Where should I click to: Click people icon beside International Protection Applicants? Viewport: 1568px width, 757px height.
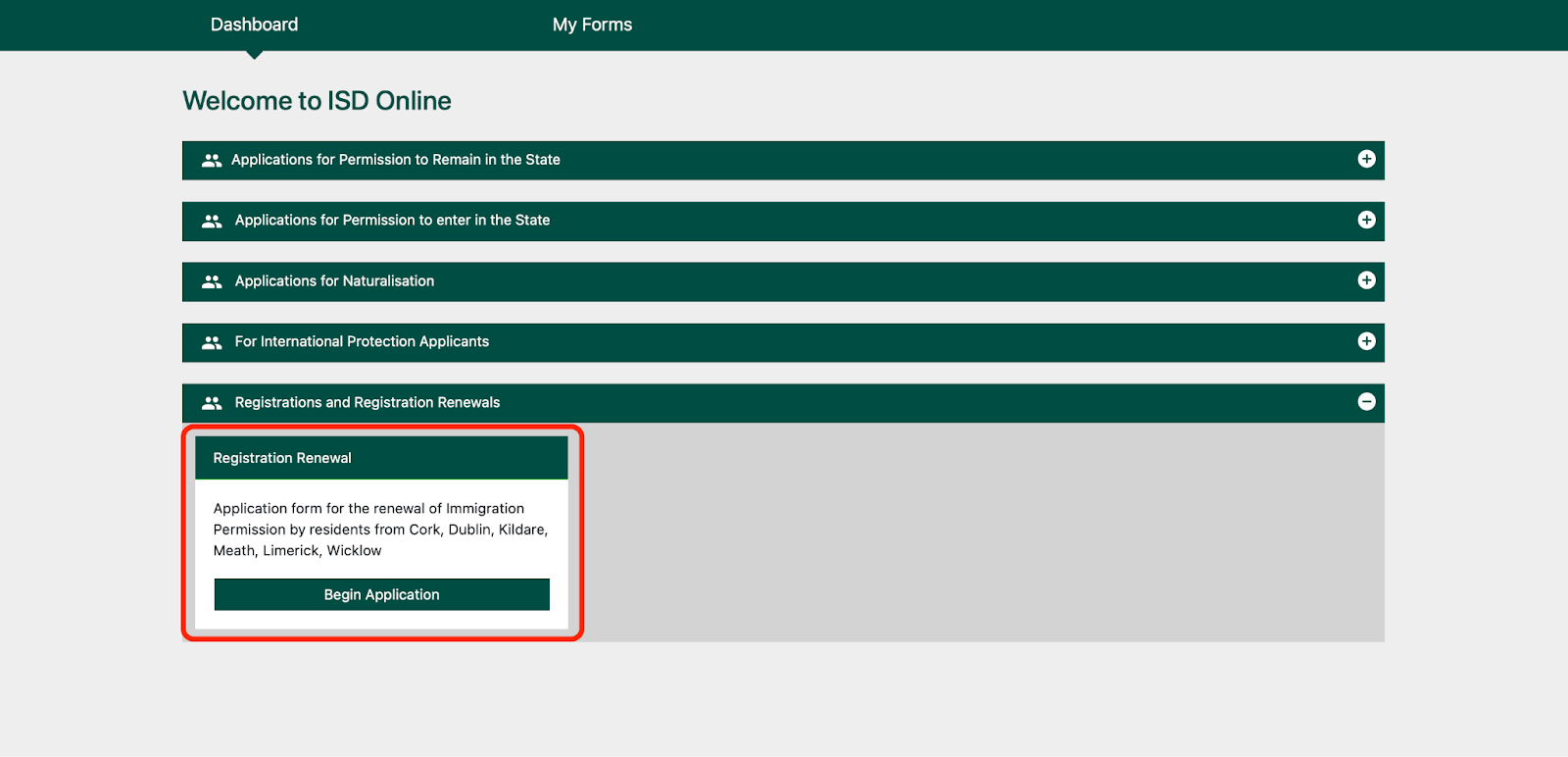click(x=212, y=342)
